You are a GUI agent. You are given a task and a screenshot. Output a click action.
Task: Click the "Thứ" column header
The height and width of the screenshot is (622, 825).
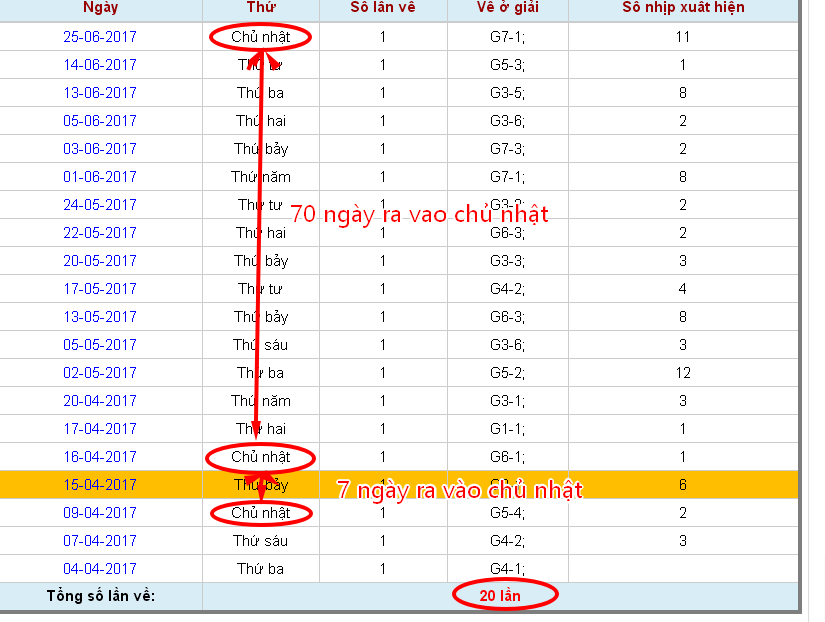pyautogui.click(x=261, y=8)
